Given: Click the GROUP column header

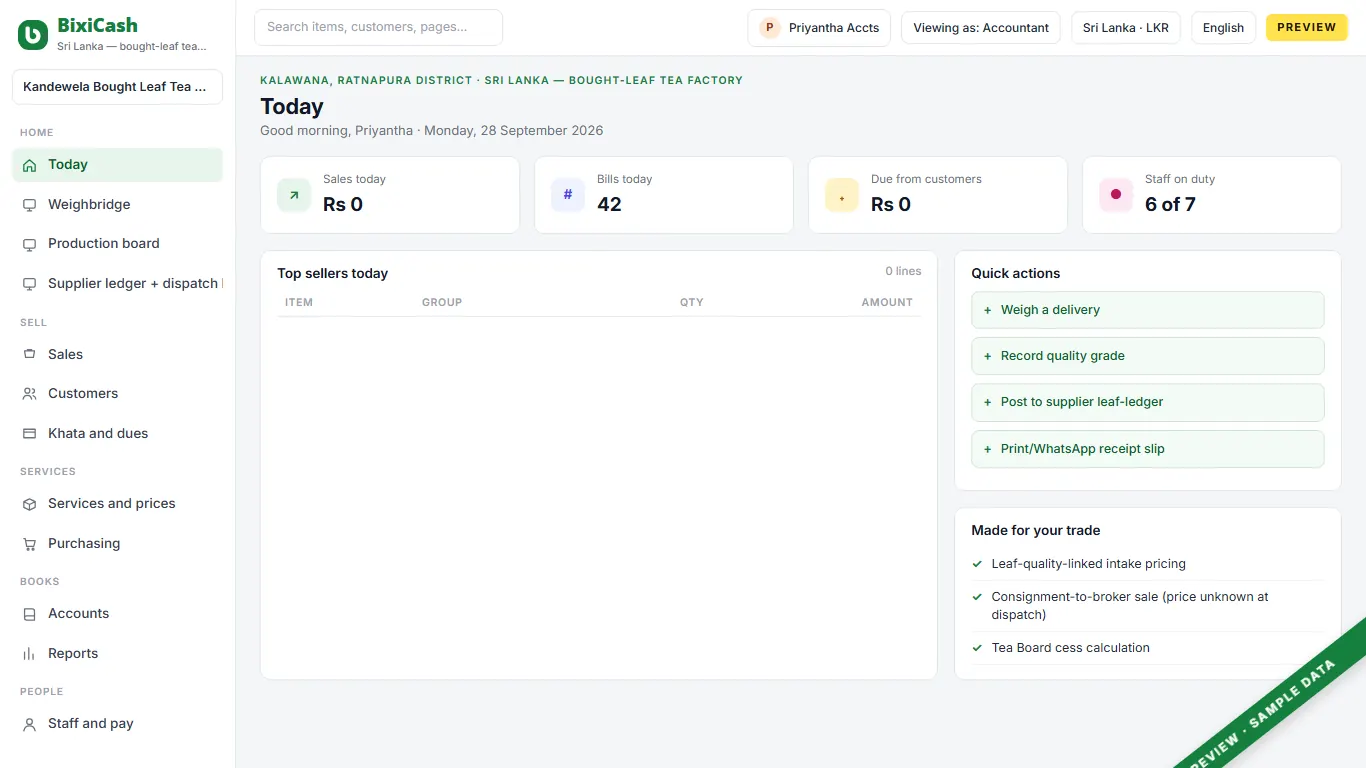Looking at the screenshot, I should (442, 302).
